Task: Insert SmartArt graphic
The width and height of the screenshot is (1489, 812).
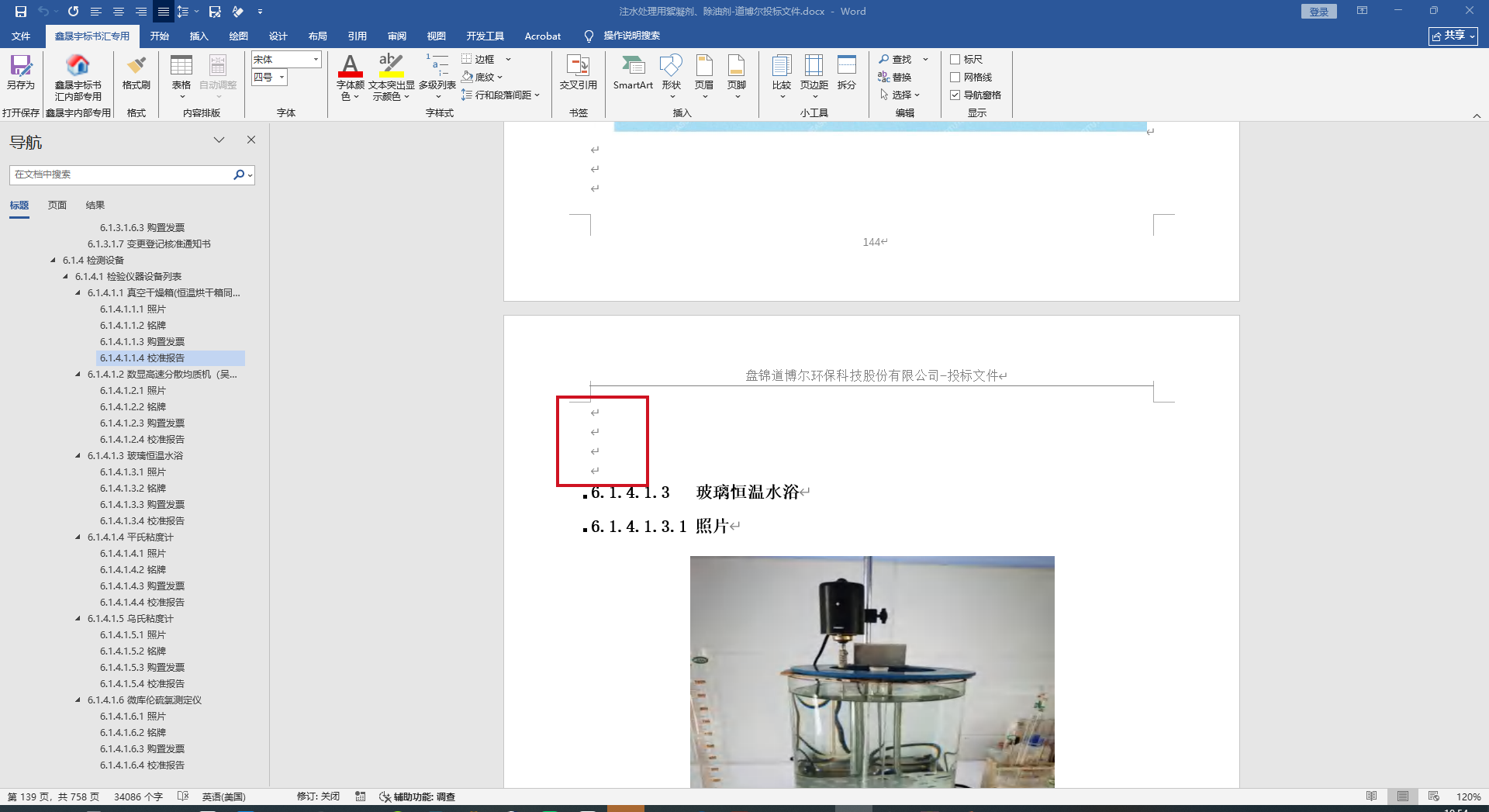Action: pyautogui.click(x=633, y=72)
